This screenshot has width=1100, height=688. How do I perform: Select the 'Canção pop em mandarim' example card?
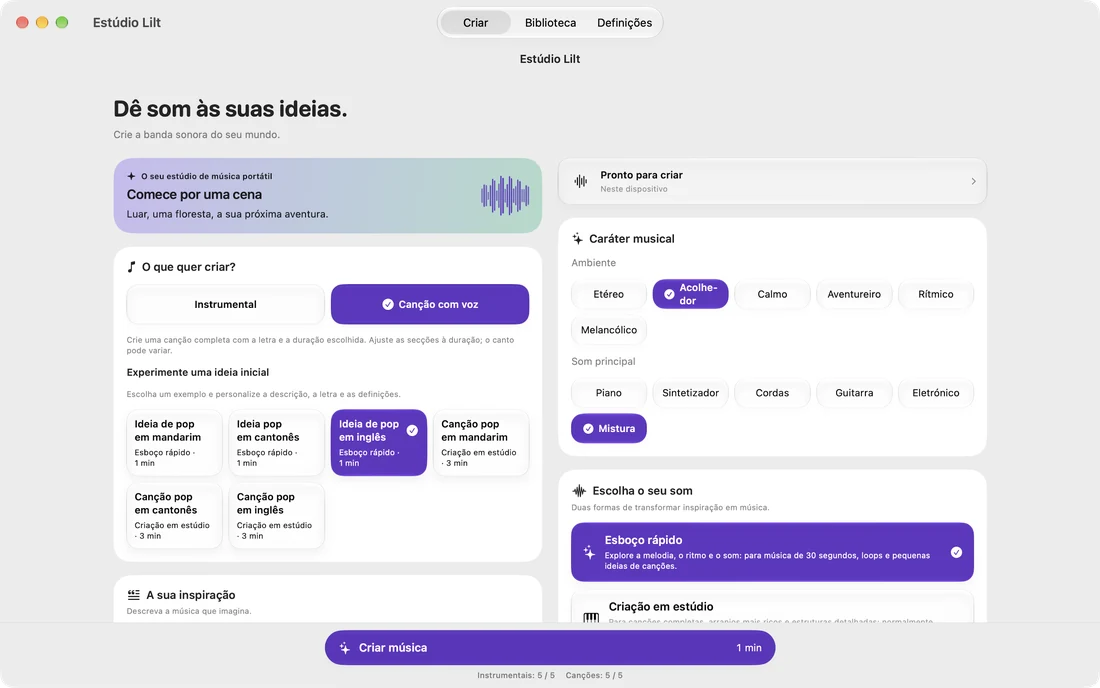[481, 443]
